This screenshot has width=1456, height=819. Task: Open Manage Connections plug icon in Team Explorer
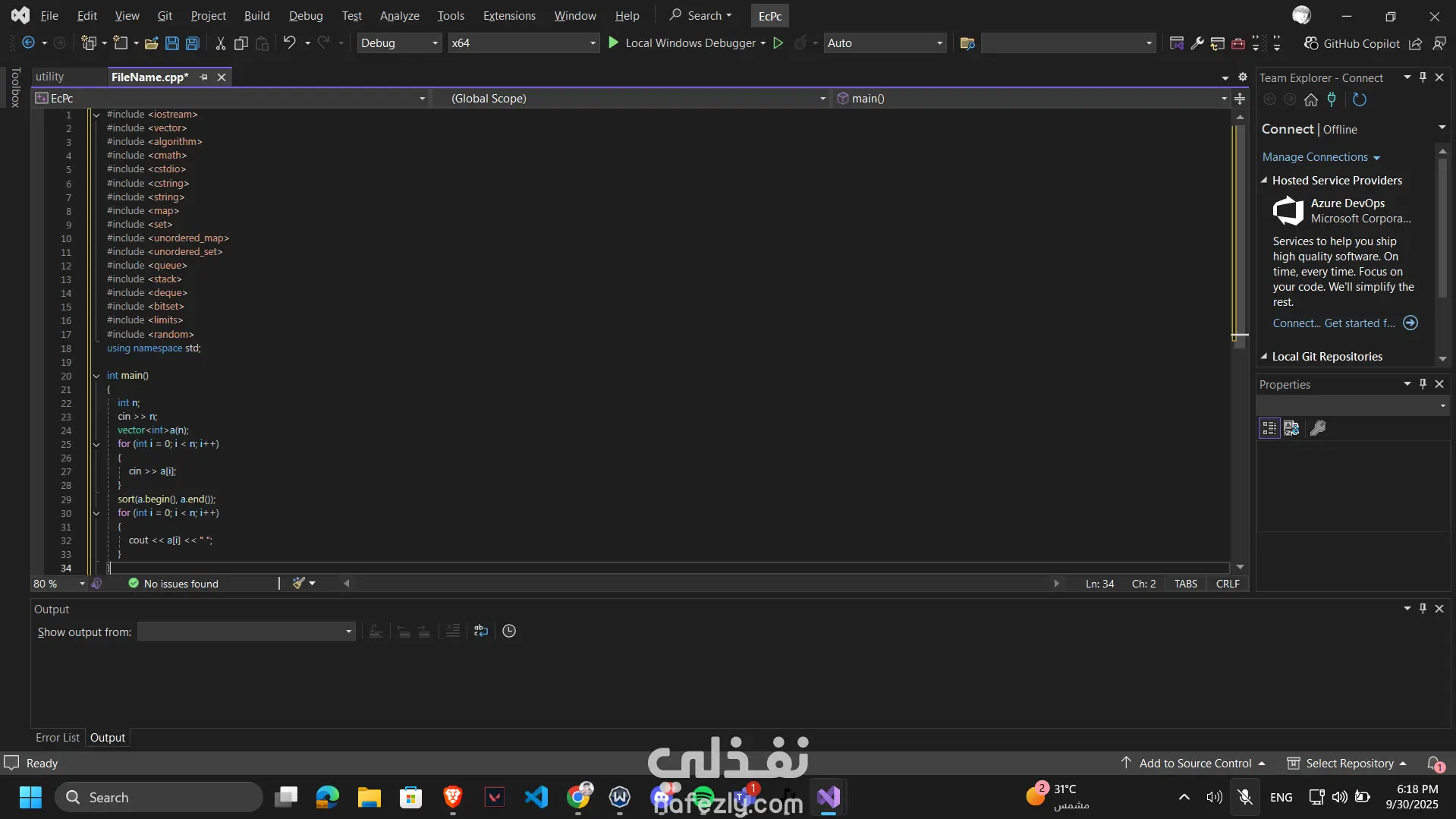[1332, 99]
